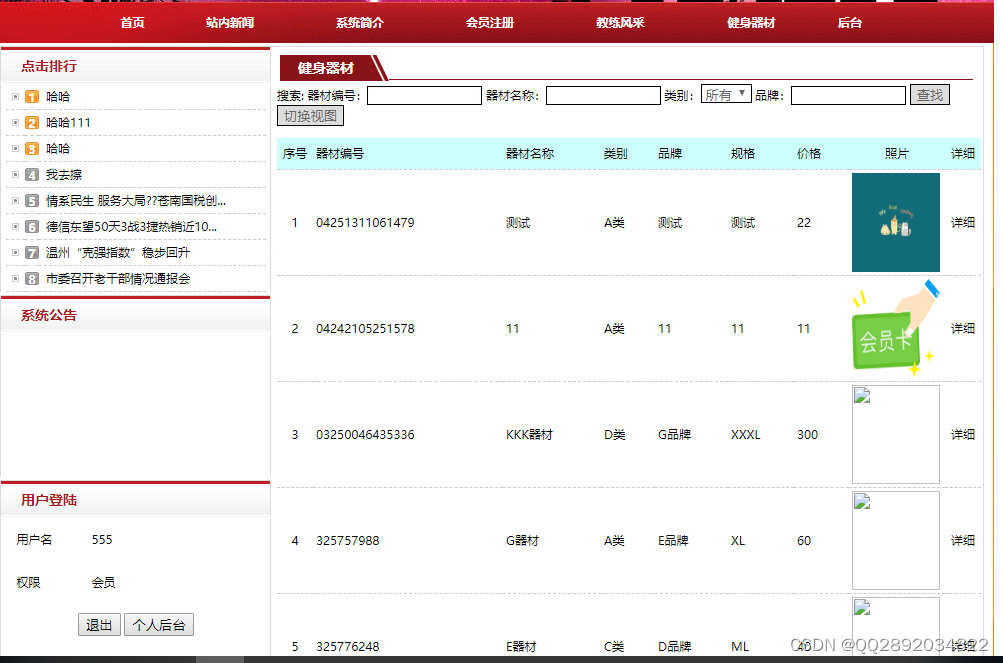The height and width of the screenshot is (663, 1003).
Task: Click the rank 2 badge beside 哈哈111
Action: [30, 122]
